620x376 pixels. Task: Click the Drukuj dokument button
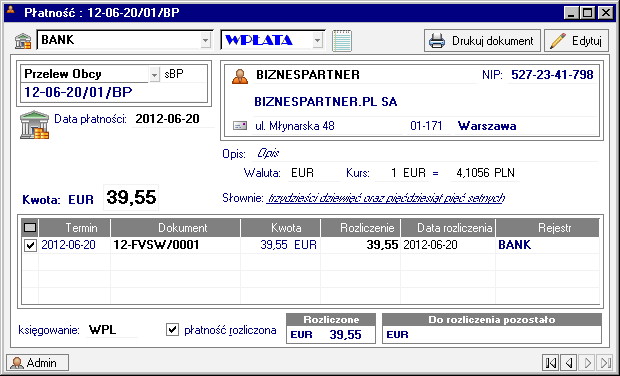coord(482,41)
